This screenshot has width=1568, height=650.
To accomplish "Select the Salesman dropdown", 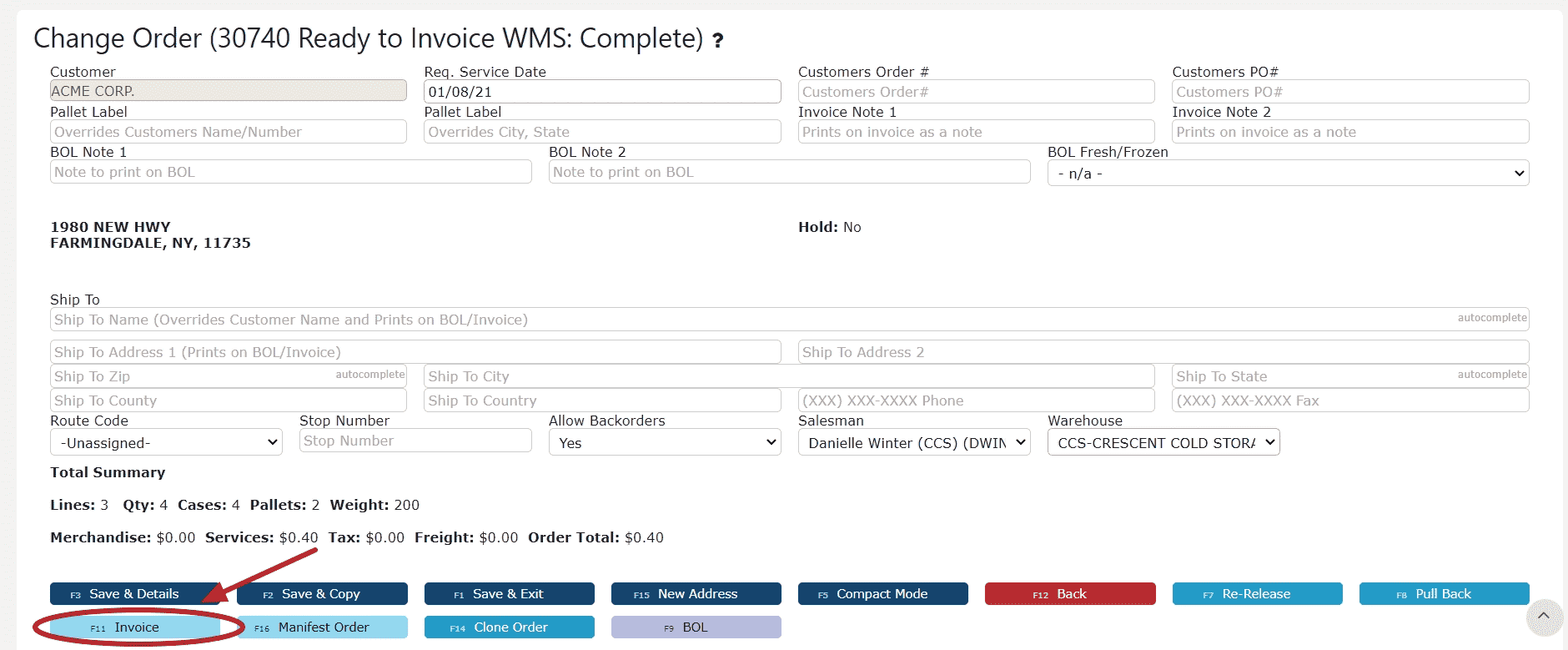I will 913,443.
